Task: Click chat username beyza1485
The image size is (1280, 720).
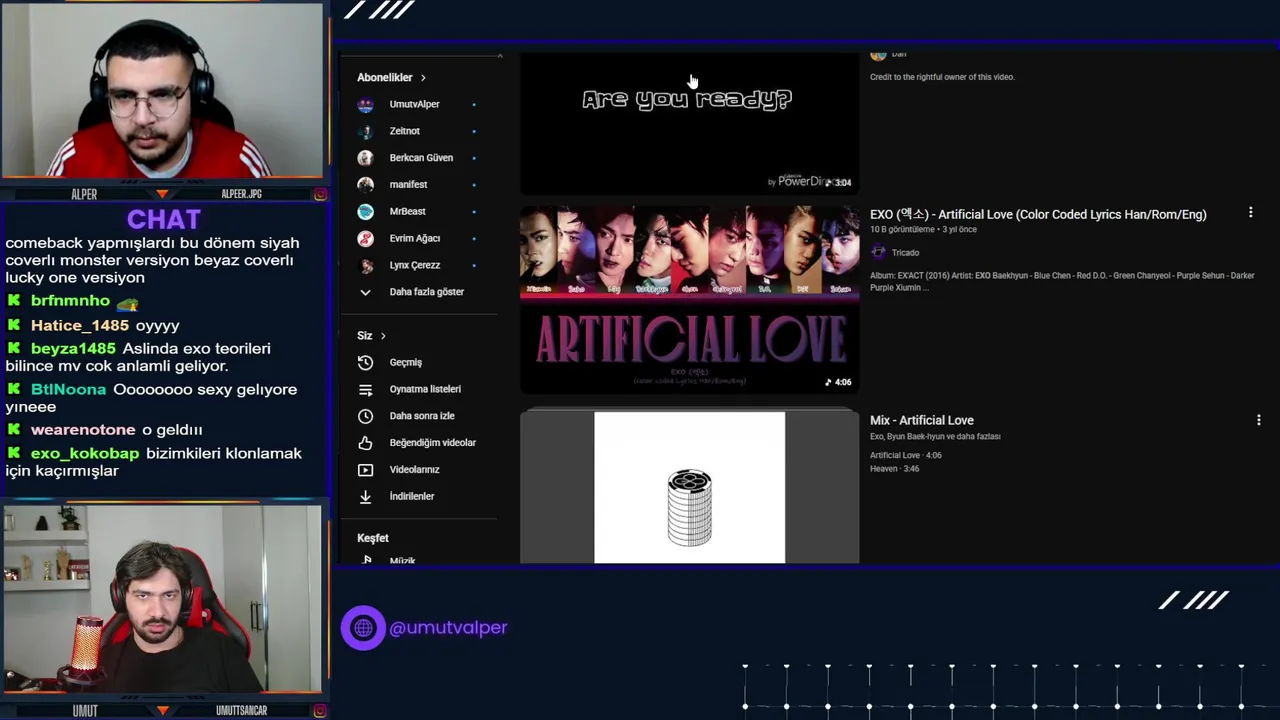Action: [x=73, y=348]
